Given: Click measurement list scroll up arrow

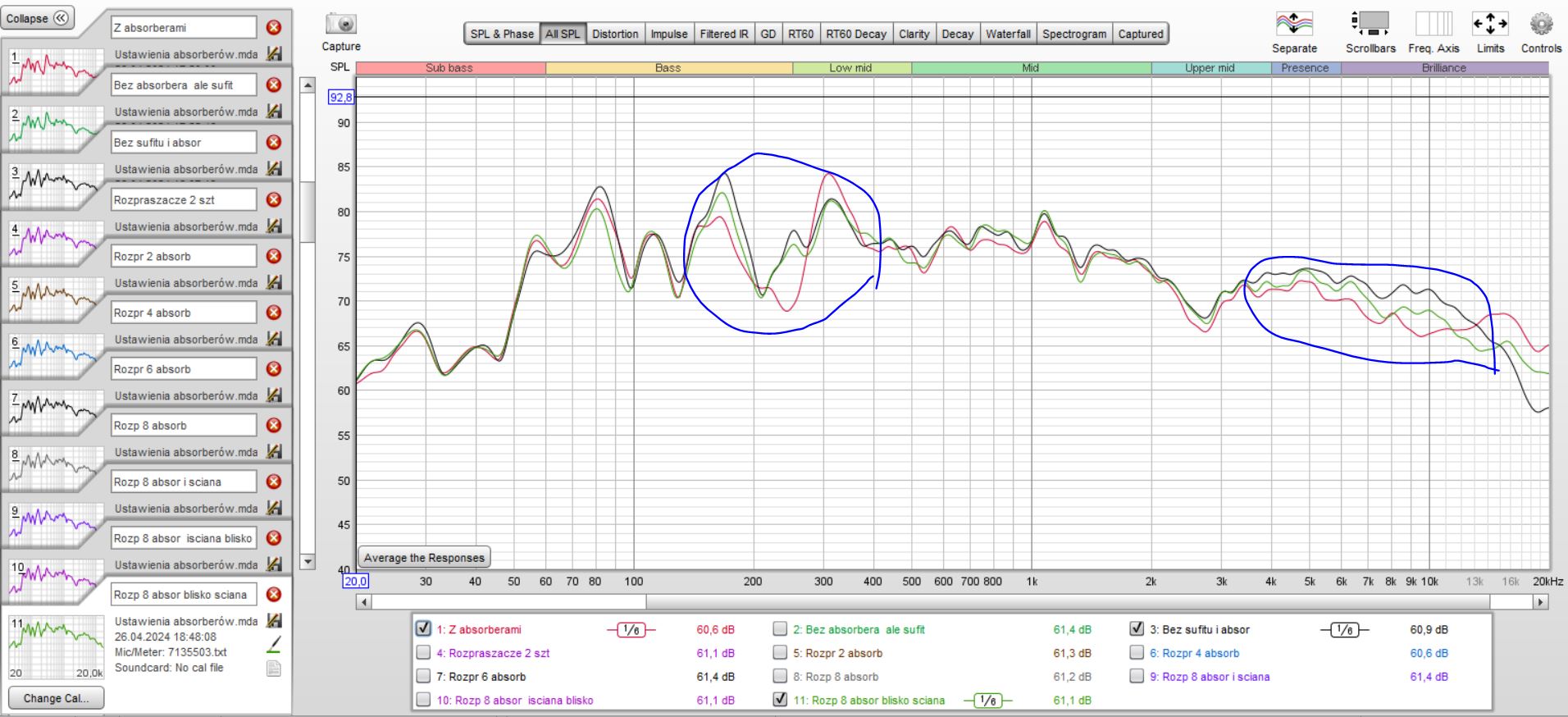Looking at the screenshot, I should tap(308, 84).
